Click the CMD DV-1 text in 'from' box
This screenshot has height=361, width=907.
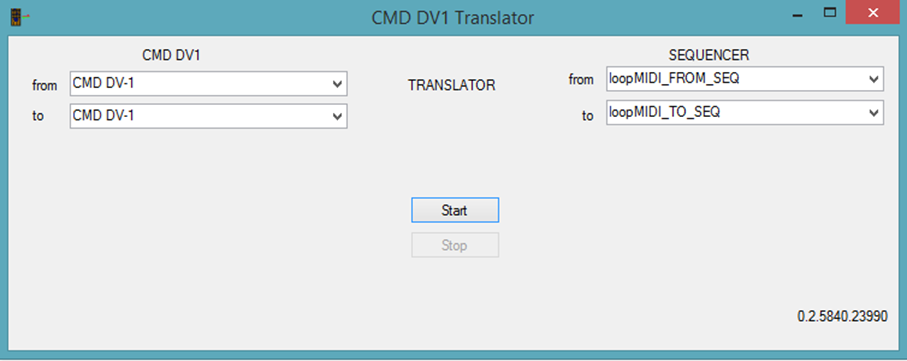[104, 84]
